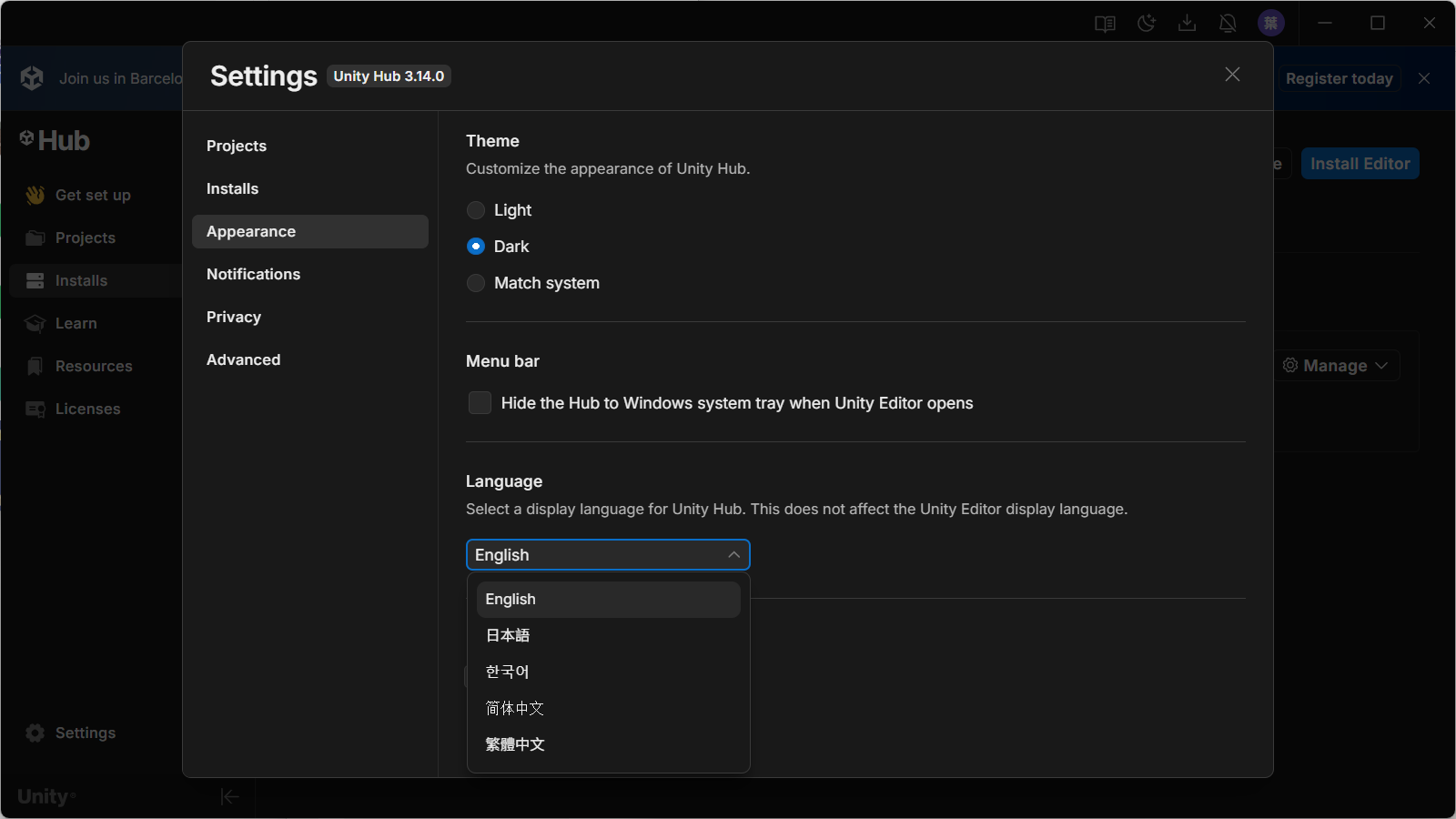Click the Language section heading
The width and height of the screenshot is (1456, 819).
[504, 481]
